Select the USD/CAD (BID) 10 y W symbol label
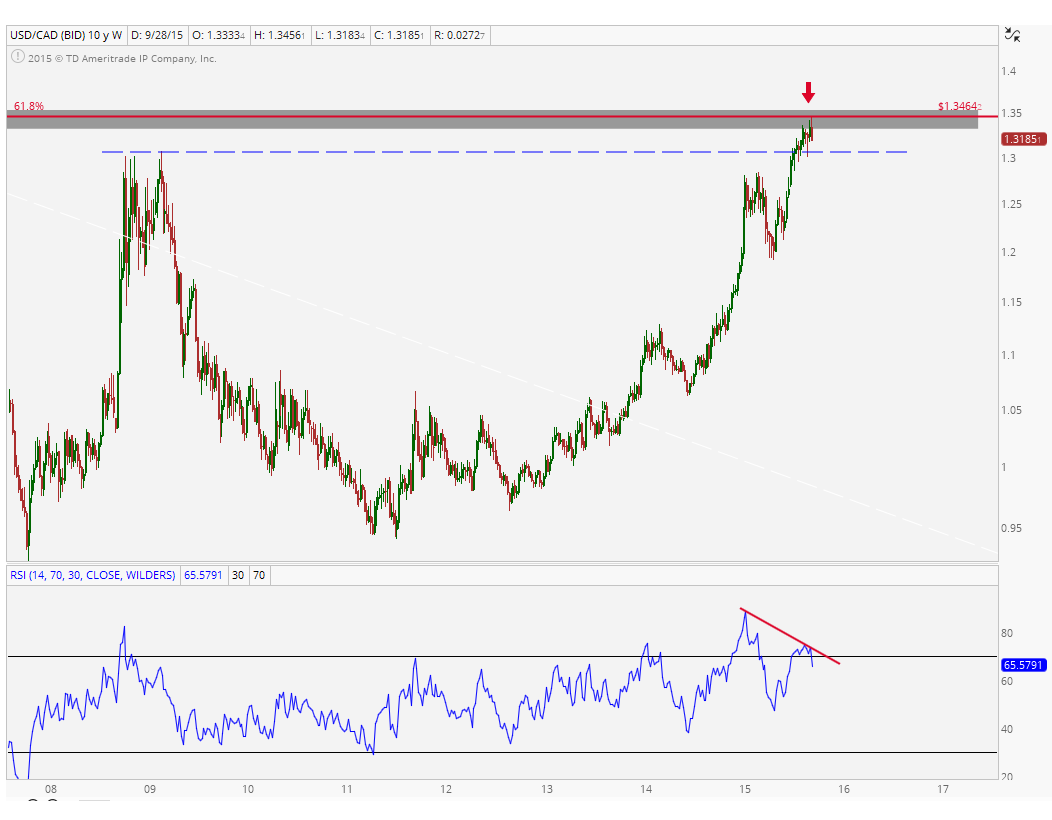This screenshot has width=1052, height=820. (66, 35)
